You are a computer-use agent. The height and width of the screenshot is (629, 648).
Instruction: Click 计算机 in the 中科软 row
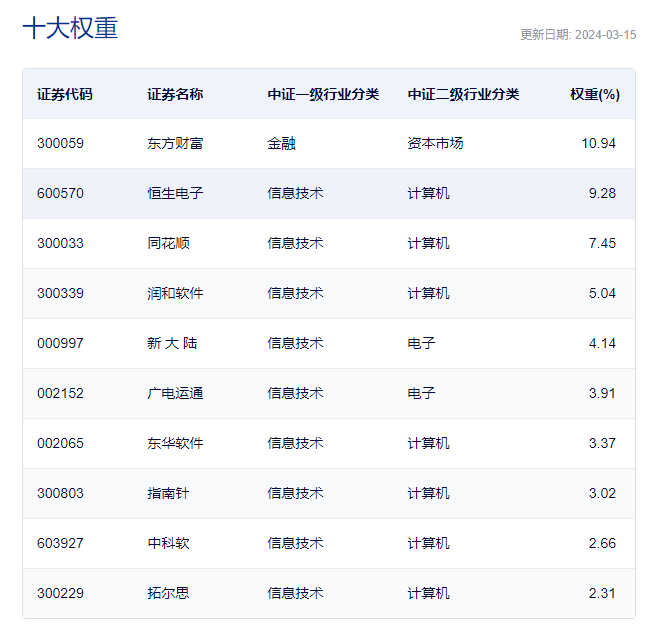pyautogui.click(x=429, y=543)
